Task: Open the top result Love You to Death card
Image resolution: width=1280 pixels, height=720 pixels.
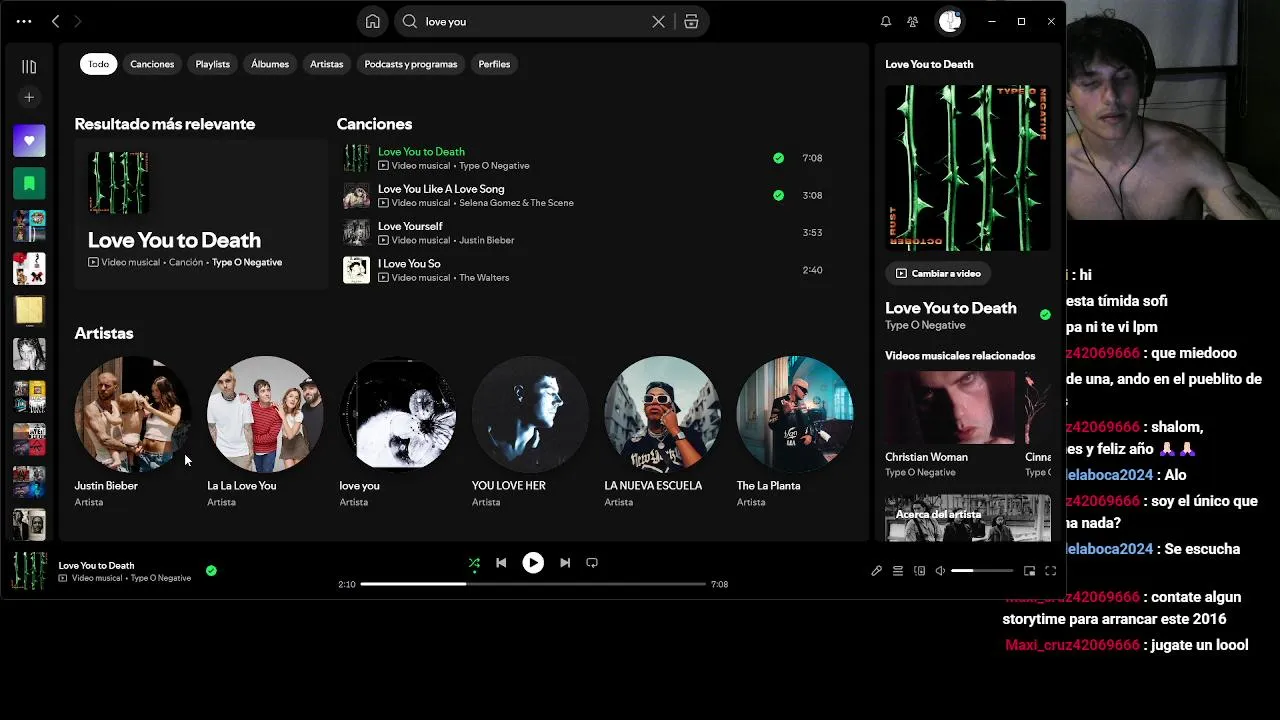Action: point(200,214)
